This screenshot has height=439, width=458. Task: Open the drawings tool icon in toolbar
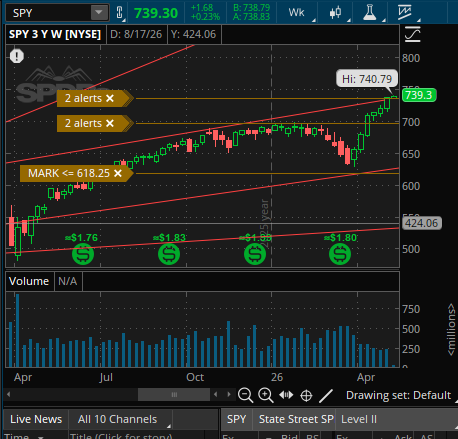point(405,13)
